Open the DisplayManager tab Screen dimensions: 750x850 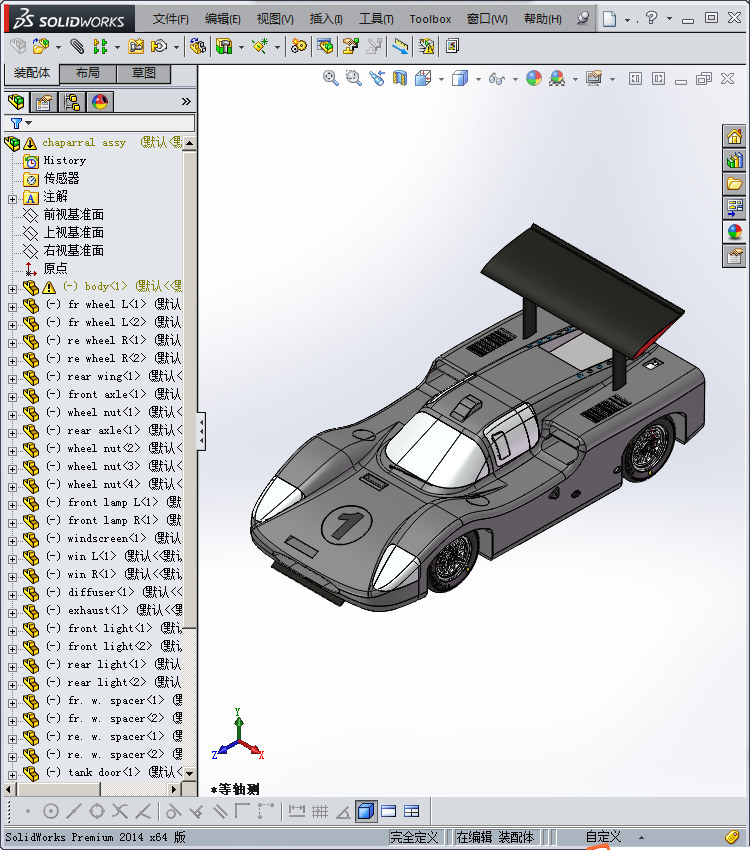click(100, 102)
